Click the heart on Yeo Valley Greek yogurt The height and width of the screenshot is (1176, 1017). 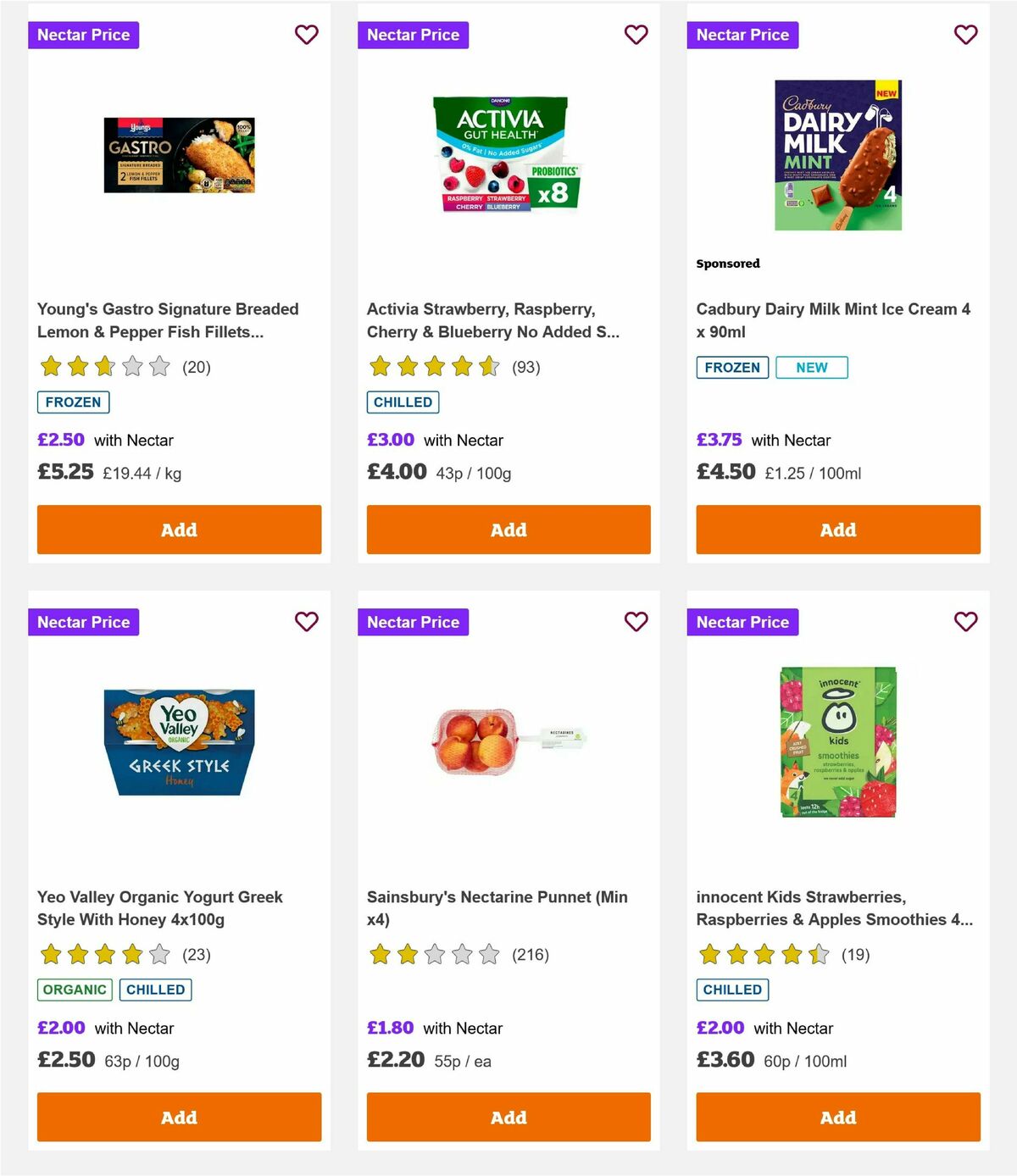306,622
